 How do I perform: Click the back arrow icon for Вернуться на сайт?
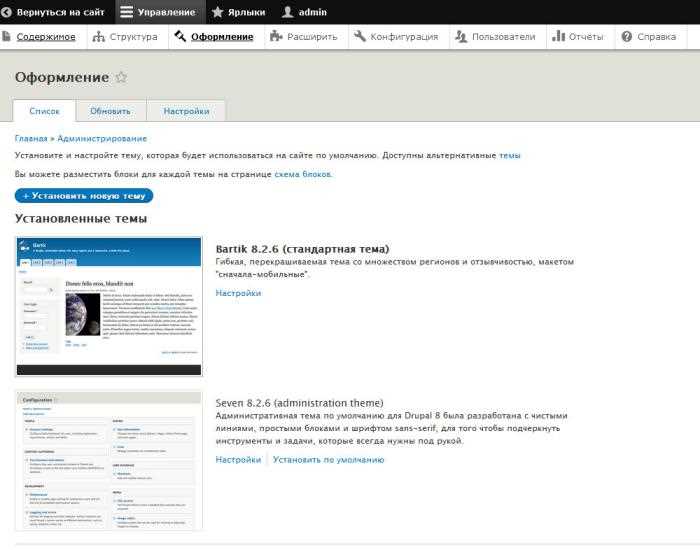(6, 12)
